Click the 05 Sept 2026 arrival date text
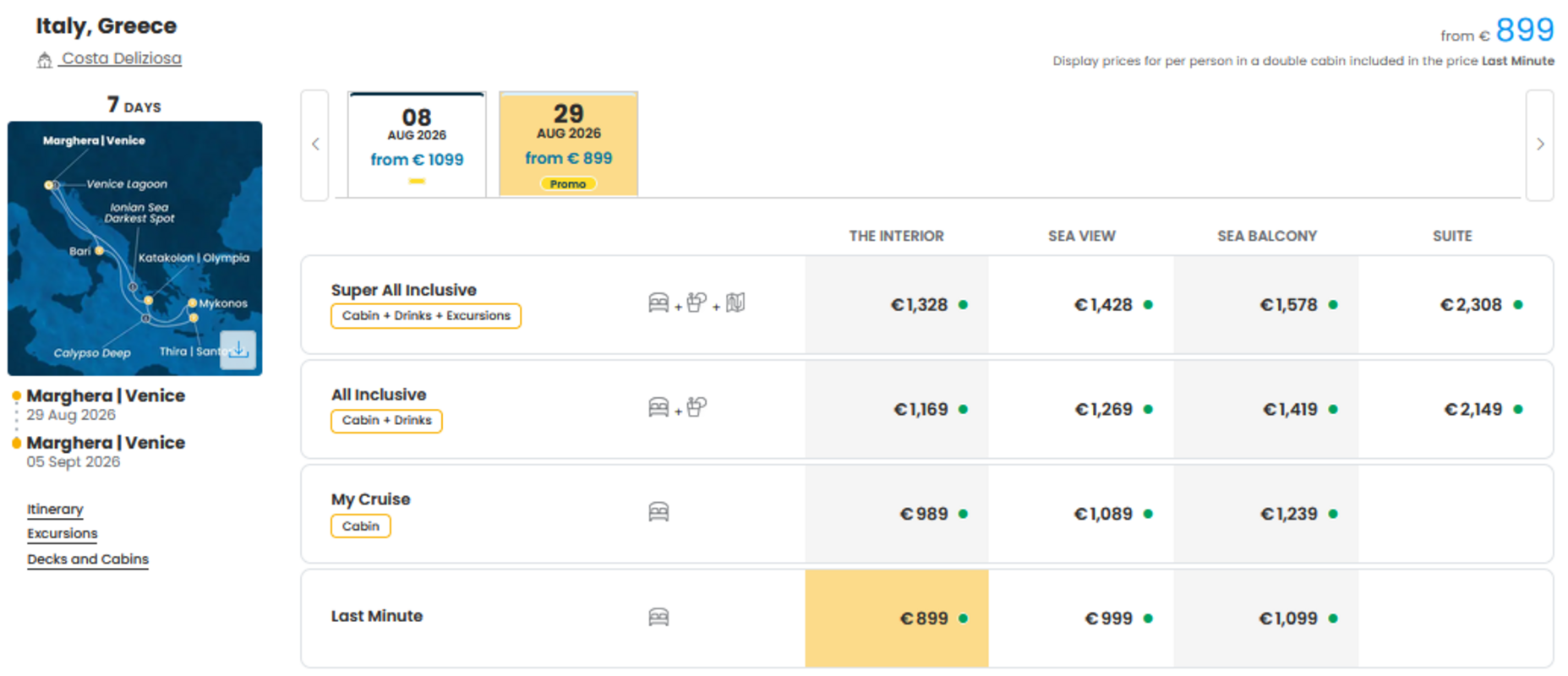Image resolution: width=1568 pixels, height=676 pixels. 74,462
